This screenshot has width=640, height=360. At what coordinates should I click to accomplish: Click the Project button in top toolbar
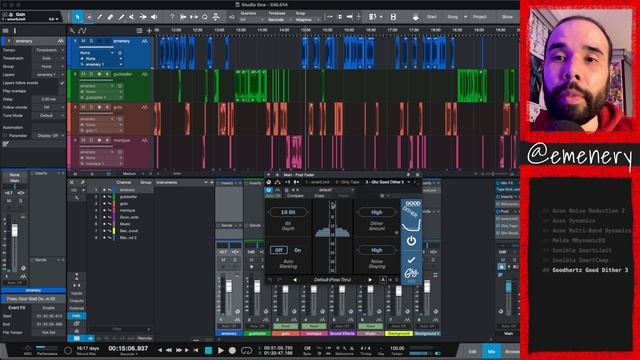(x=480, y=17)
